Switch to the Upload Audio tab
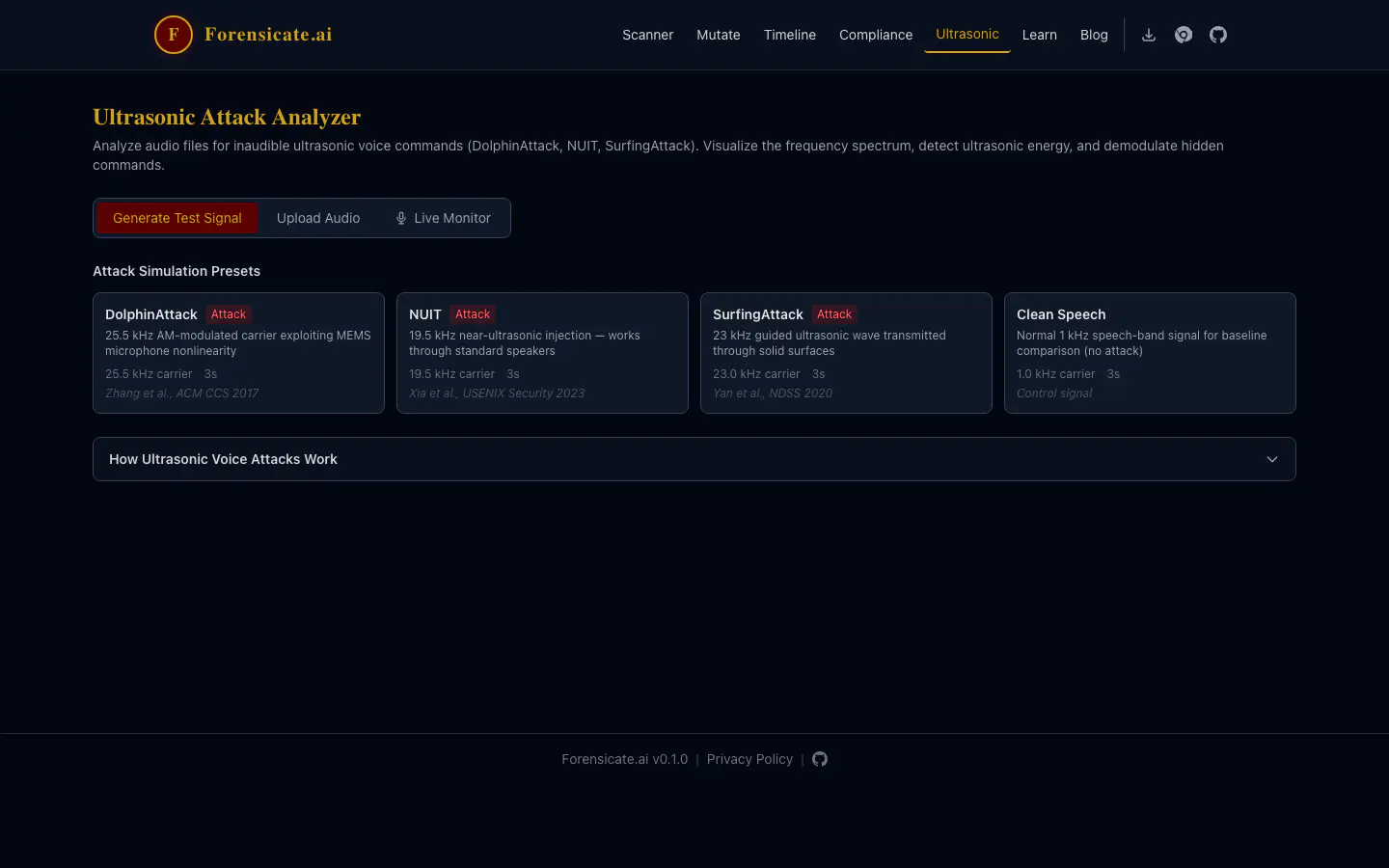This screenshot has width=1389, height=868. pos(318,218)
